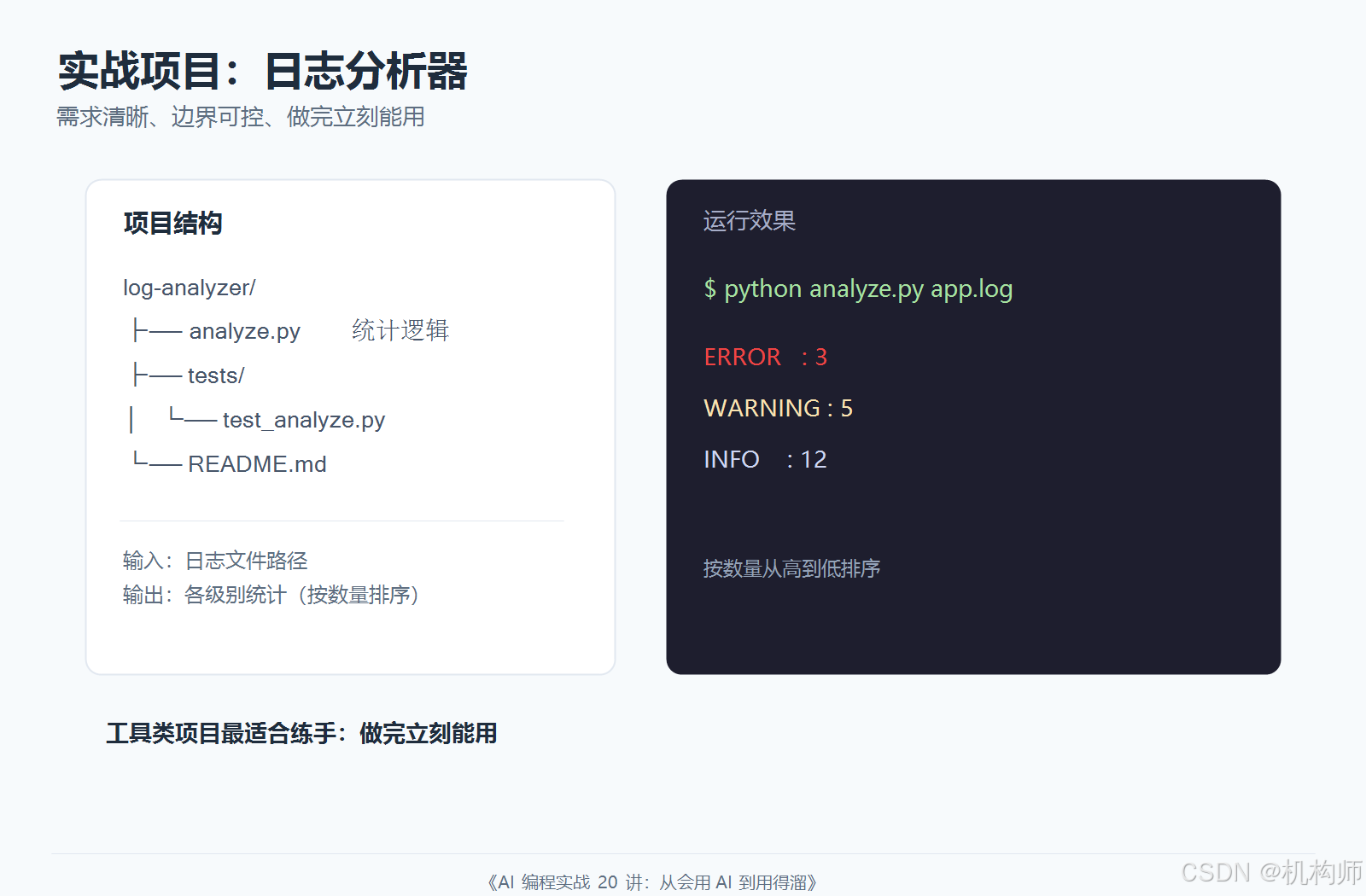The height and width of the screenshot is (896, 1366).
Task: Select the log-analyzer/ root folder line
Action: click(190, 288)
